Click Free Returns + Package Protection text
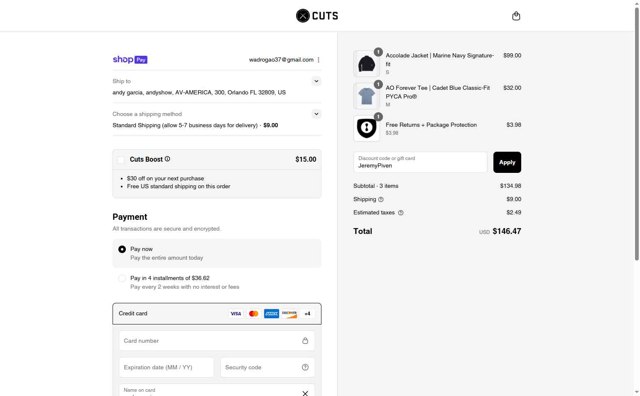The image size is (640, 396). point(431,125)
